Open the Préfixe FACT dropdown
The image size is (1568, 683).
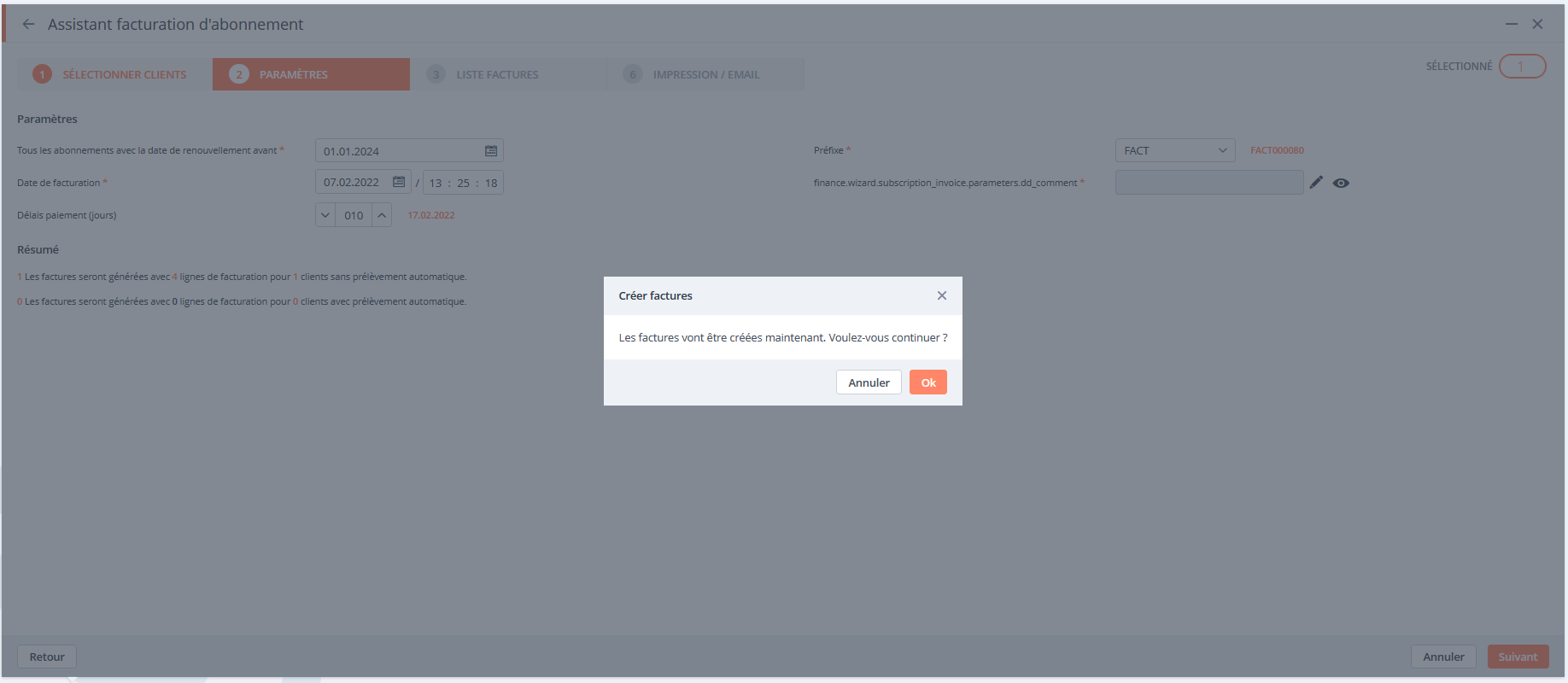click(1175, 150)
